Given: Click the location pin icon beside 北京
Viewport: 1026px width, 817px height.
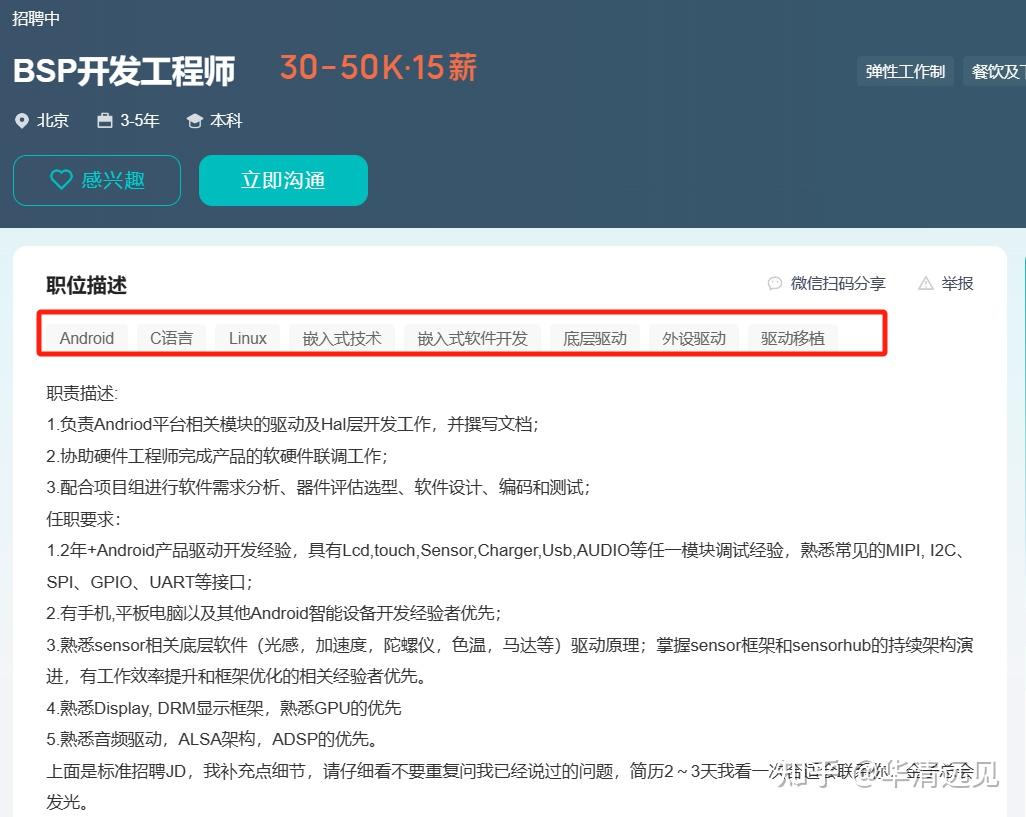Looking at the screenshot, I should (x=22, y=121).
